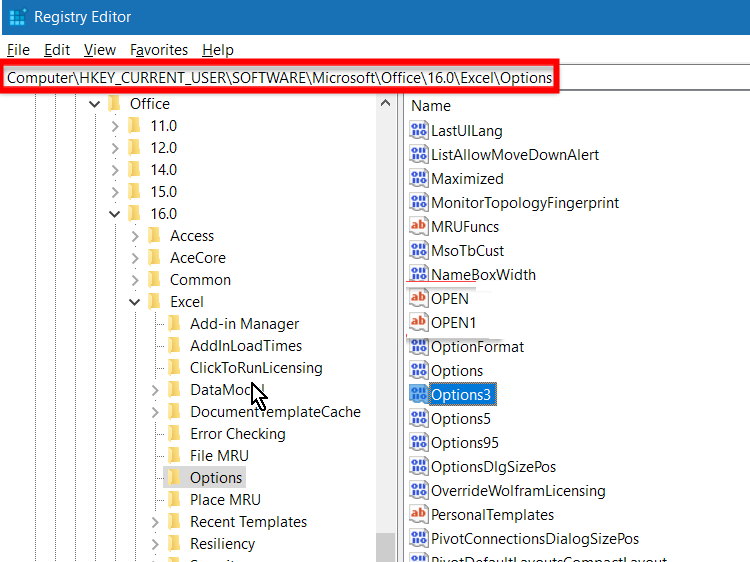Click the Excel folder icon in tree

(x=154, y=302)
